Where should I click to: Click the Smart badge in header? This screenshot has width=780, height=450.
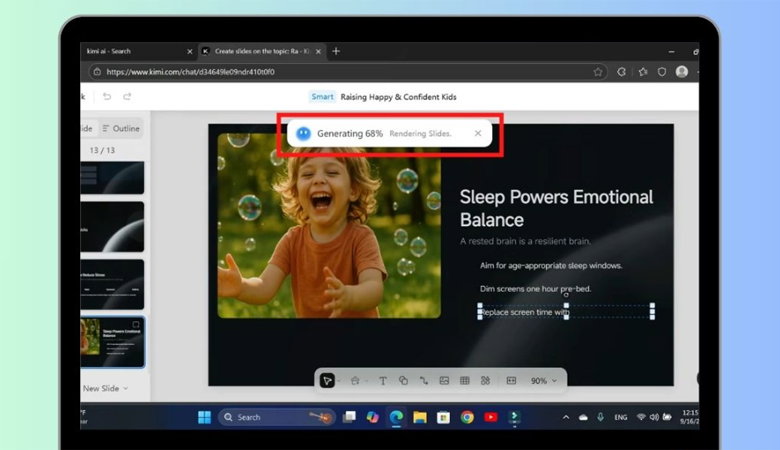click(x=322, y=96)
